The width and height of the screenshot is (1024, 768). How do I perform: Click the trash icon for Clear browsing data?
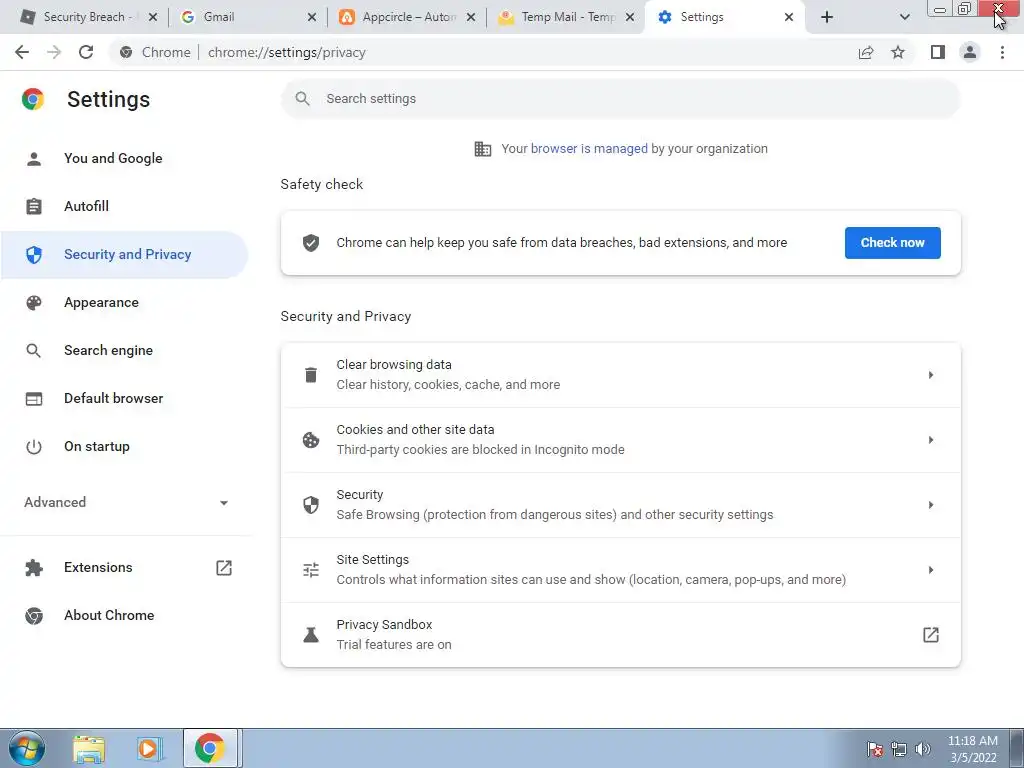pos(311,375)
